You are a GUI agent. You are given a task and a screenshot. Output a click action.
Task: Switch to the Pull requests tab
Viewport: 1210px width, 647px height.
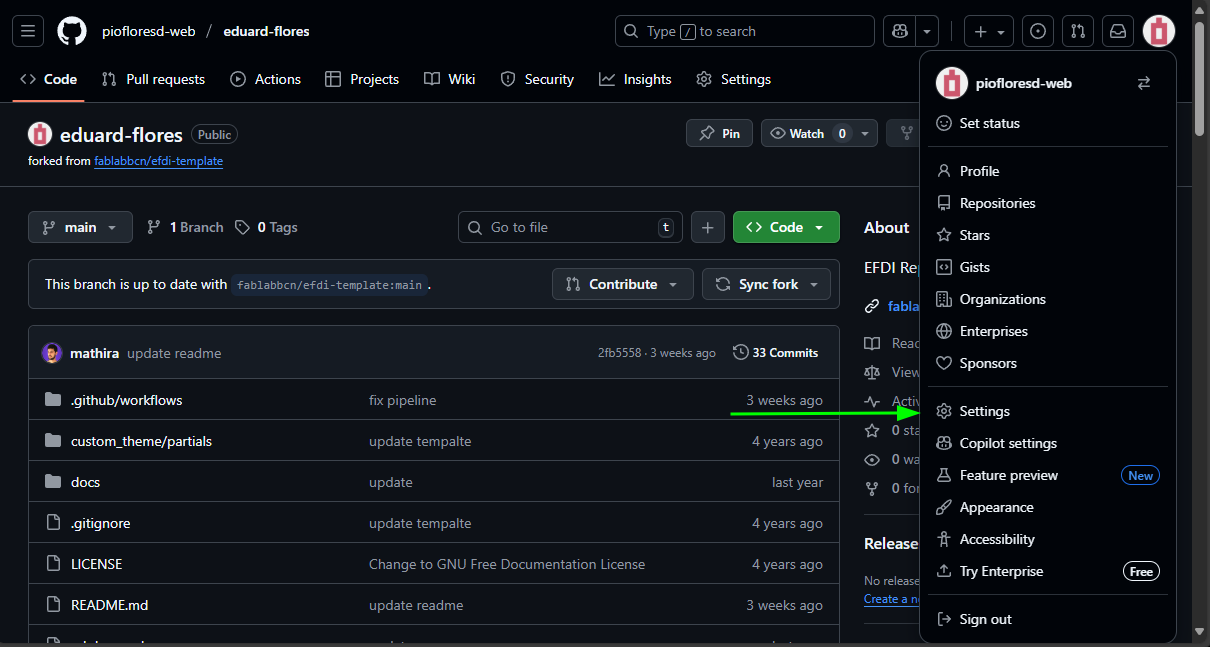point(154,79)
